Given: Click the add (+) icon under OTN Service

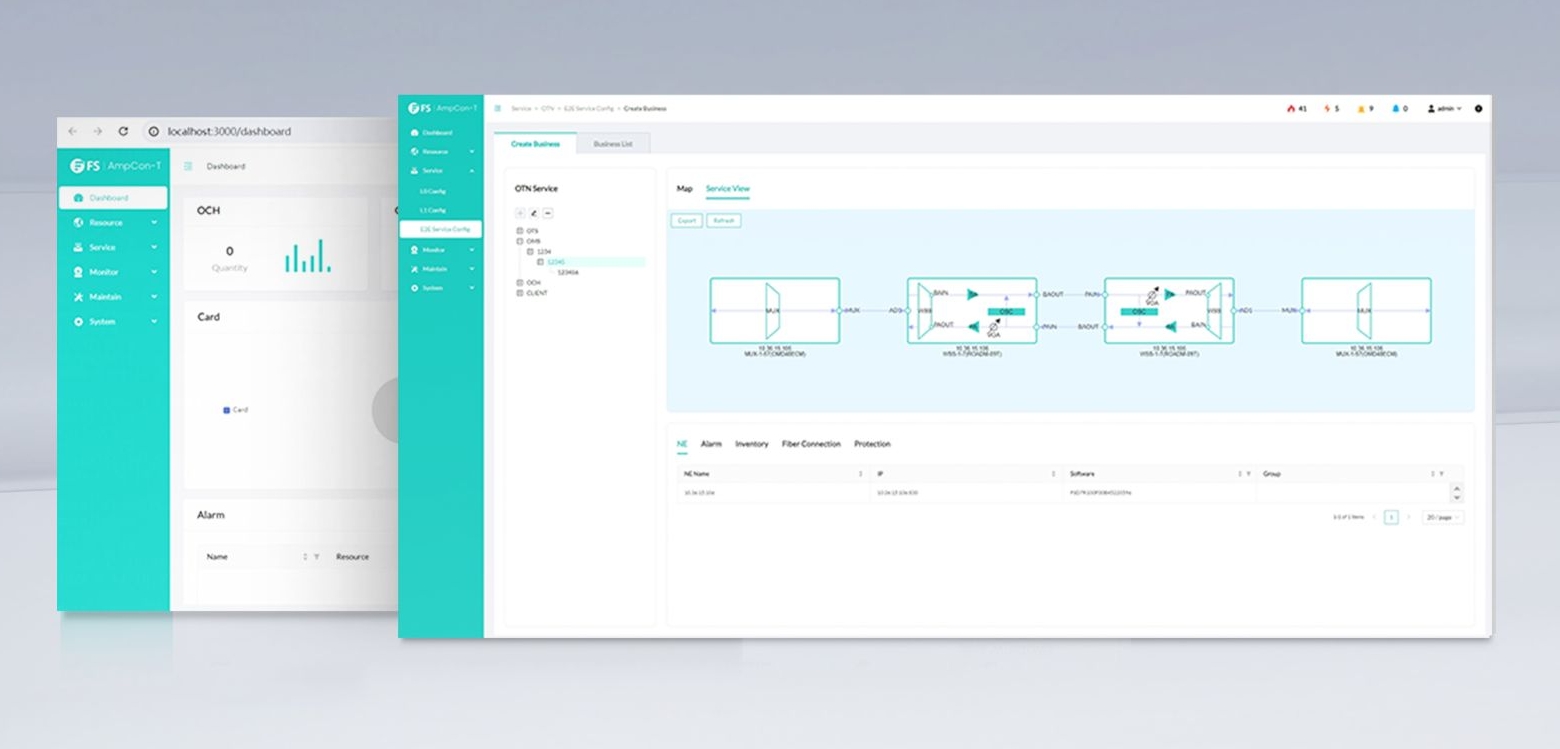Looking at the screenshot, I should [520, 213].
